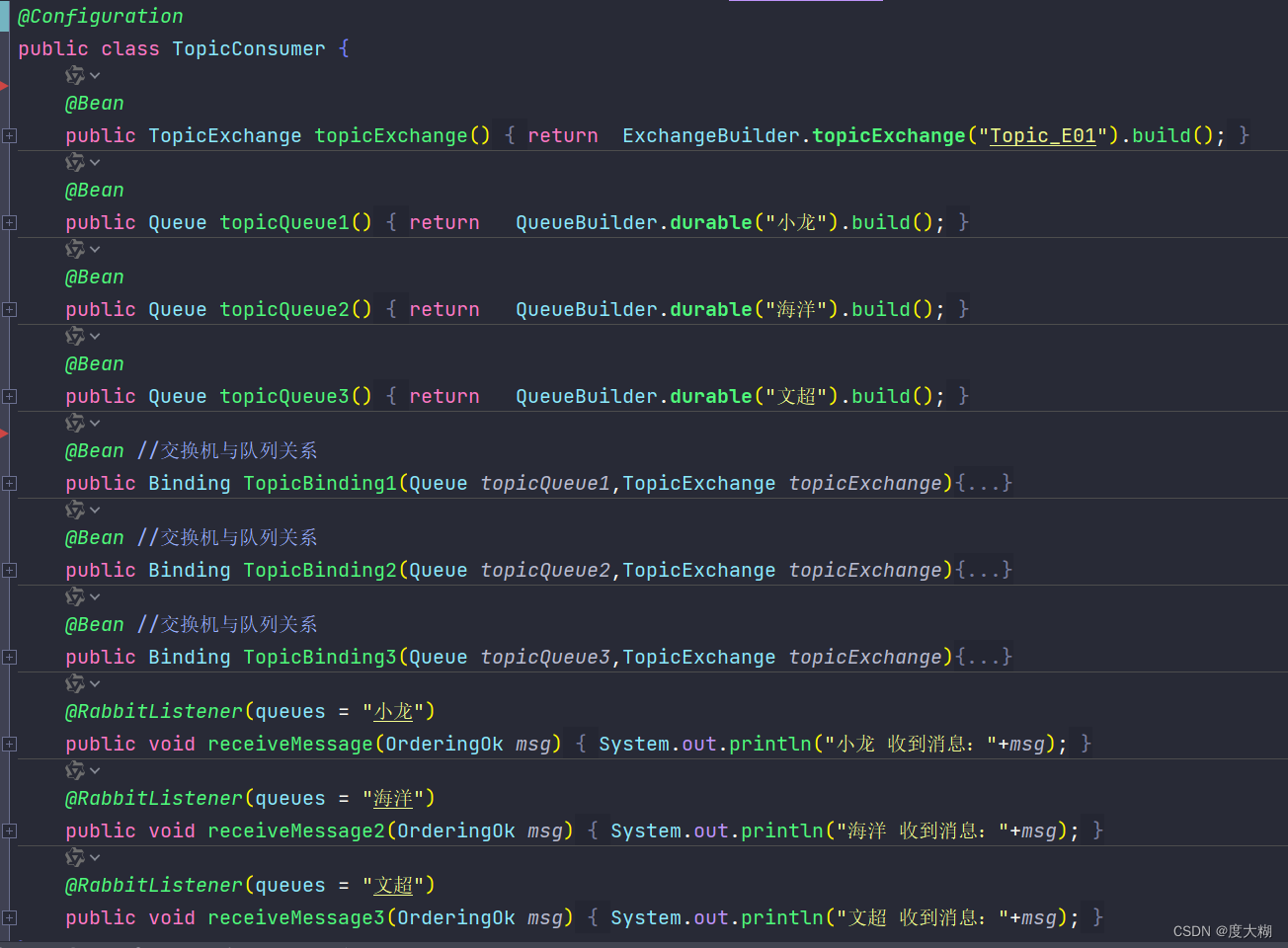
Task: Click the receiveMessage3 method name
Action: coord(296,917)
